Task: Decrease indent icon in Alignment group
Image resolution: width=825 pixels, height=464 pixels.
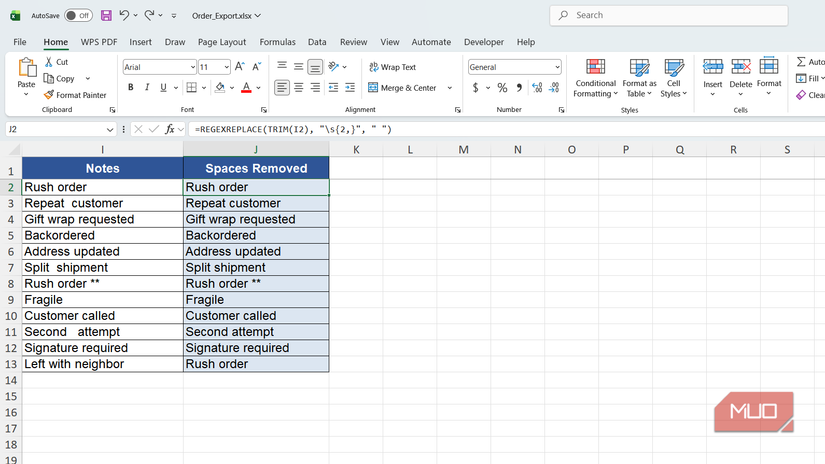Action: tap(333, 87)
